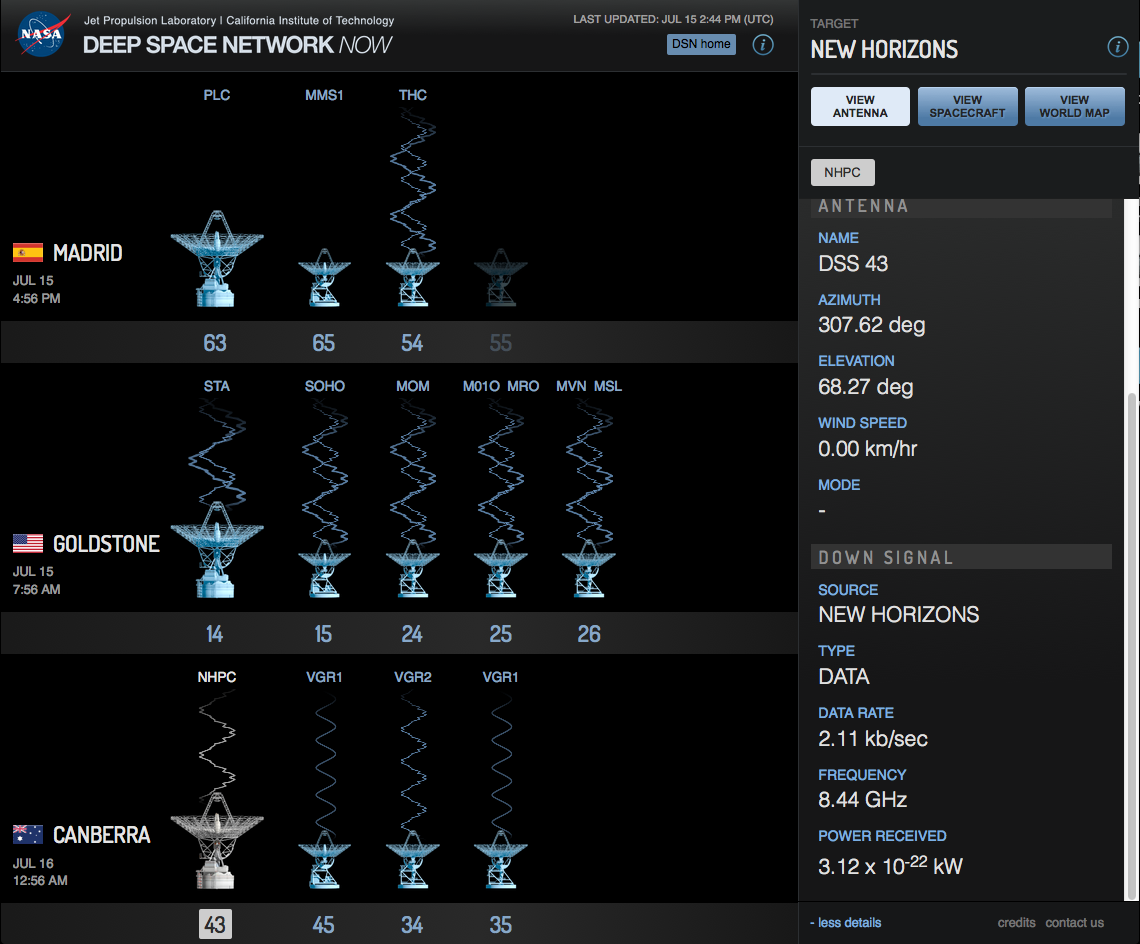This screenshot has width=1140, height=944.
Task: Select Canberra antenna dish 43
Action: click(217, 841)
